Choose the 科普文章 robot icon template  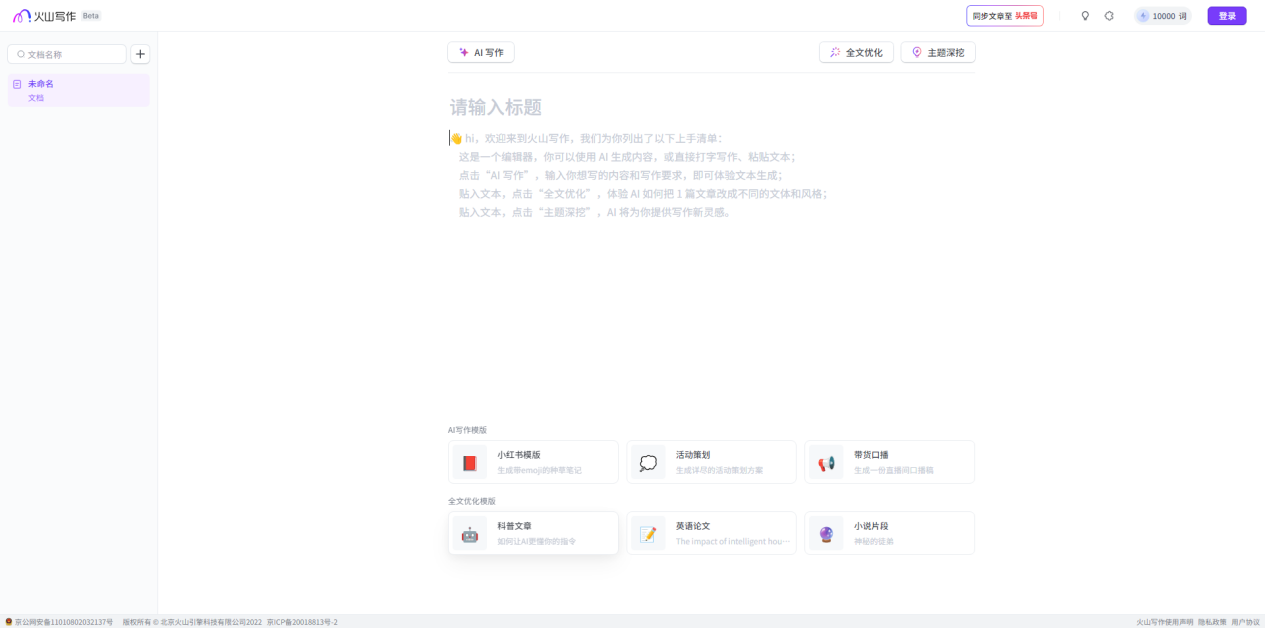(x=469, y=534)
